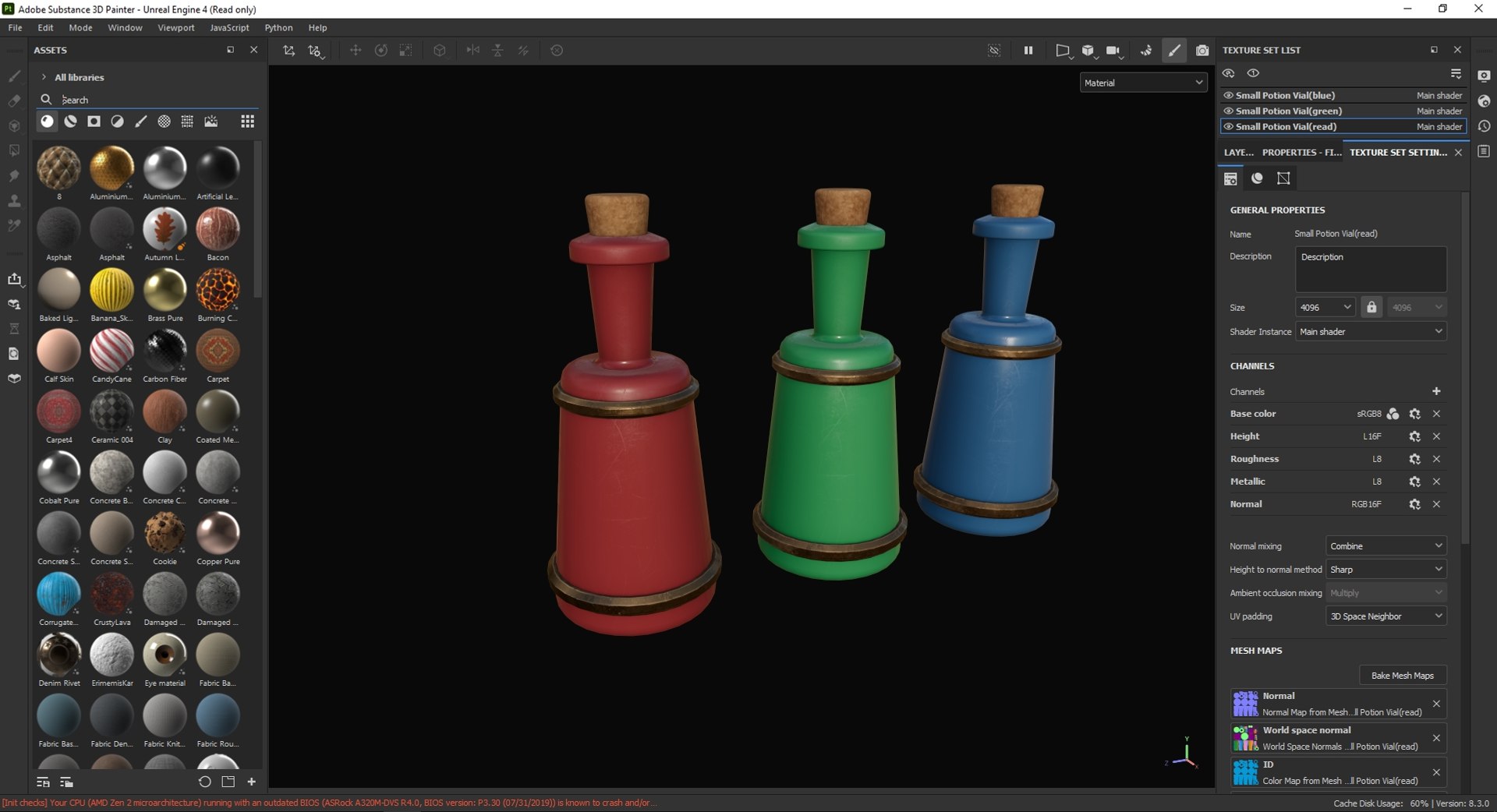Switch asset view to grid size icon
This screenshot has height=812, width=1497.
click(x=247, y=122)
